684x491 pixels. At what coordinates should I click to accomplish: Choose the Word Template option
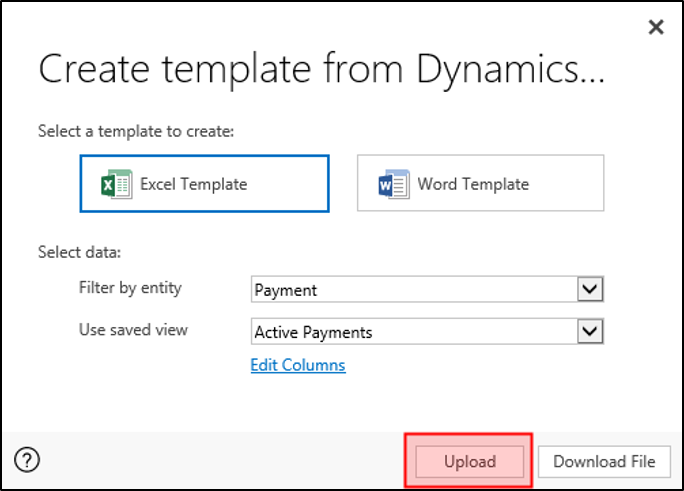[480, 183]
